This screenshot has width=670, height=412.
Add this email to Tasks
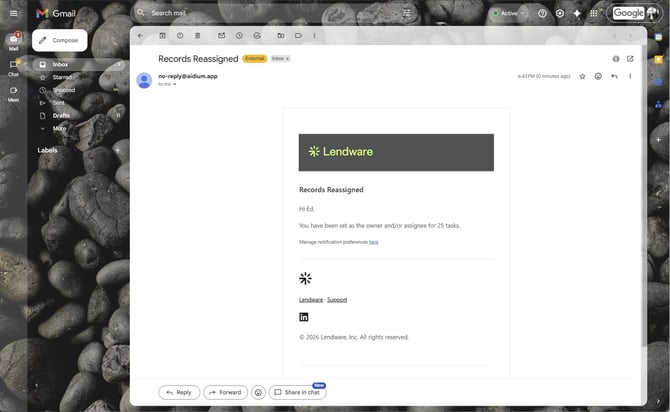257,35
